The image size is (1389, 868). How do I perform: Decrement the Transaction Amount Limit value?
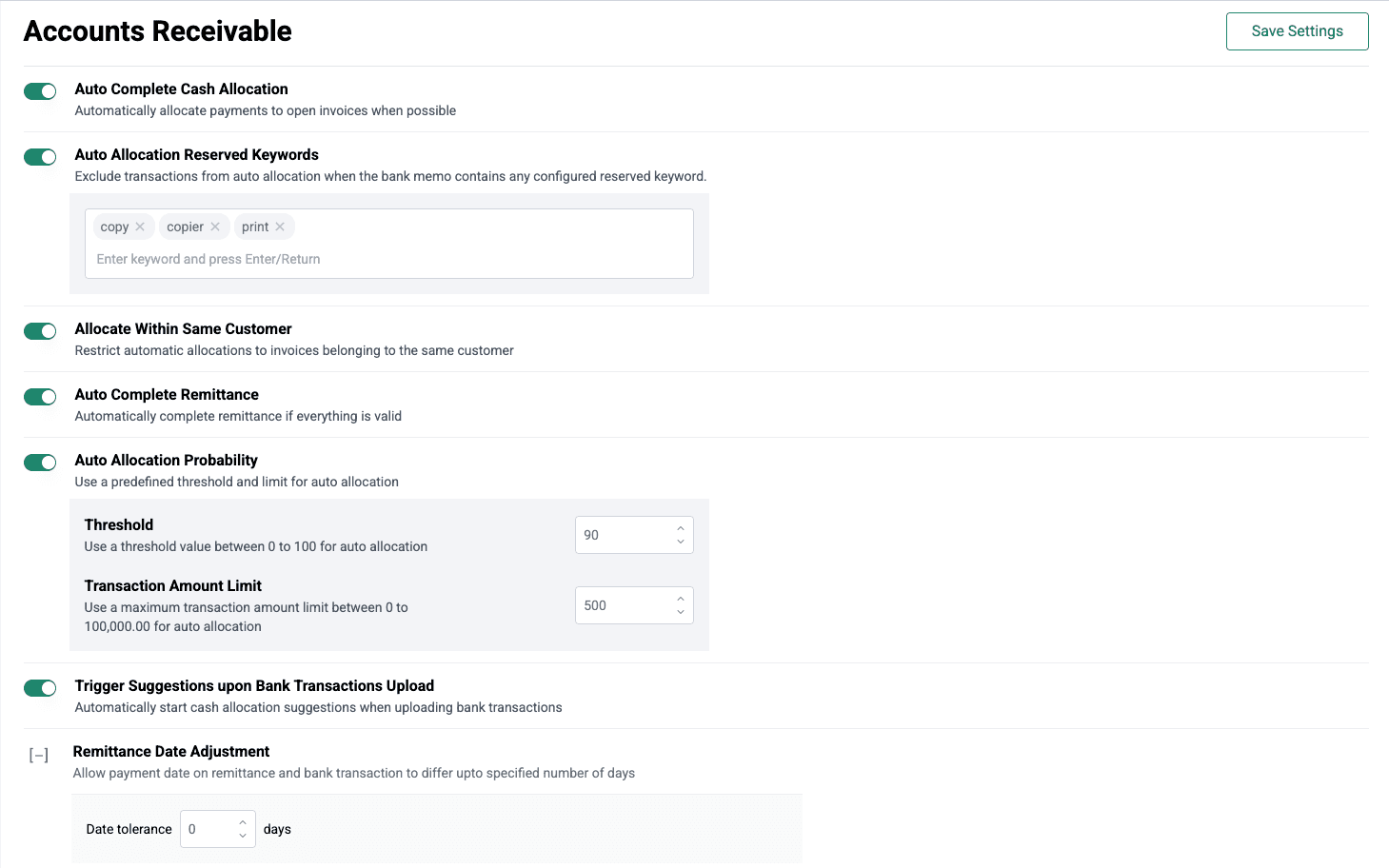coord(681,612)
